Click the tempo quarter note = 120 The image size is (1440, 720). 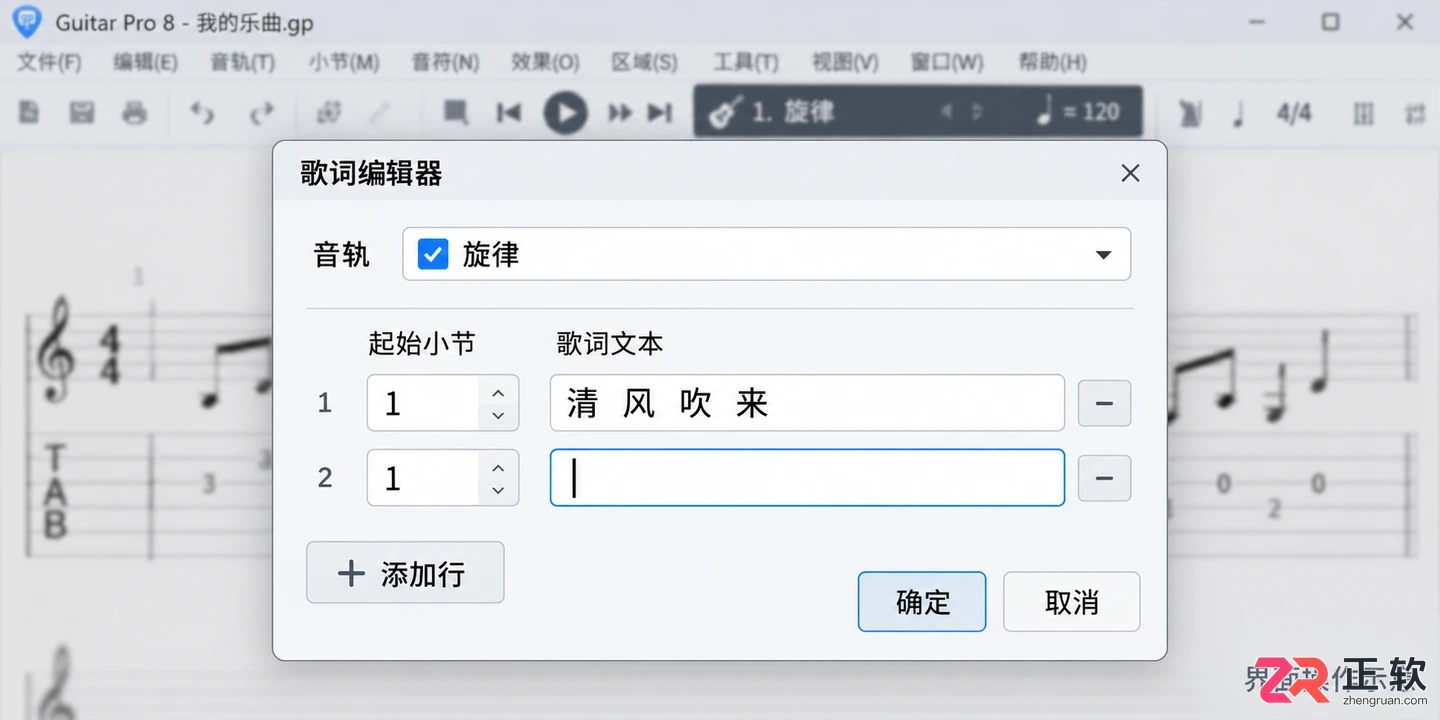click(1078, 111)
